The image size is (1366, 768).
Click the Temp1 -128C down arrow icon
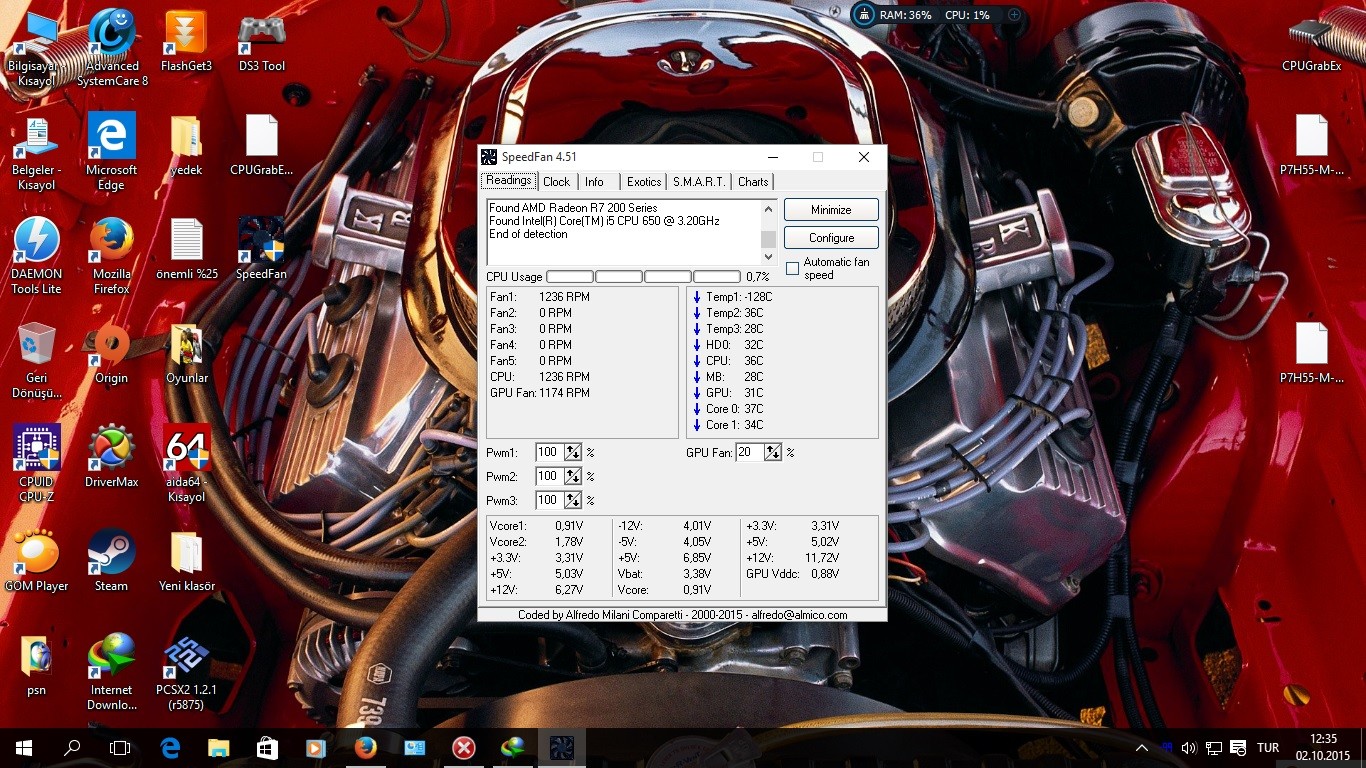point(697,297)
